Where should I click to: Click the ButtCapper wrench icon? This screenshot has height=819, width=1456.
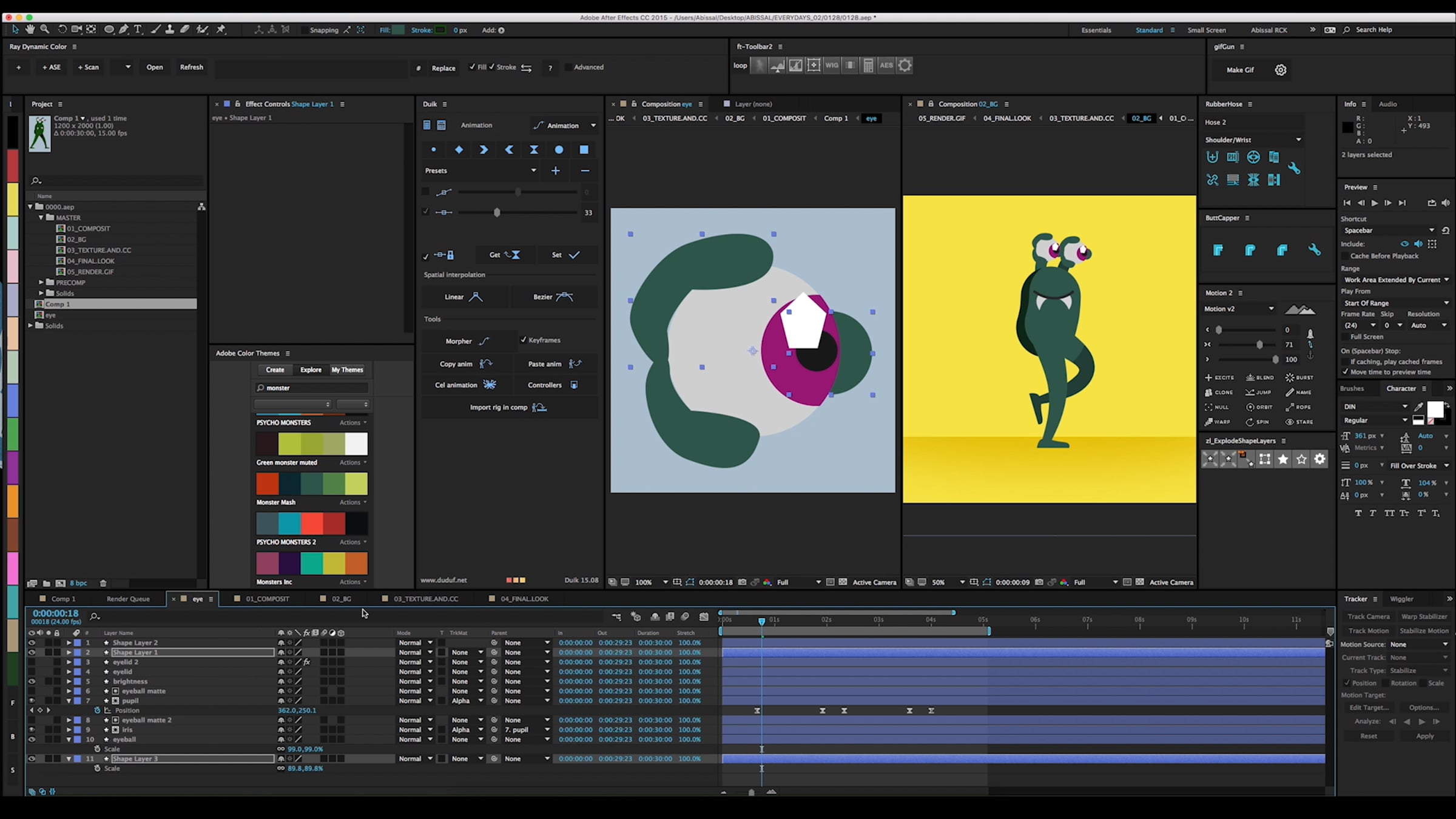pyautogui.click(x=1314, y=250)
